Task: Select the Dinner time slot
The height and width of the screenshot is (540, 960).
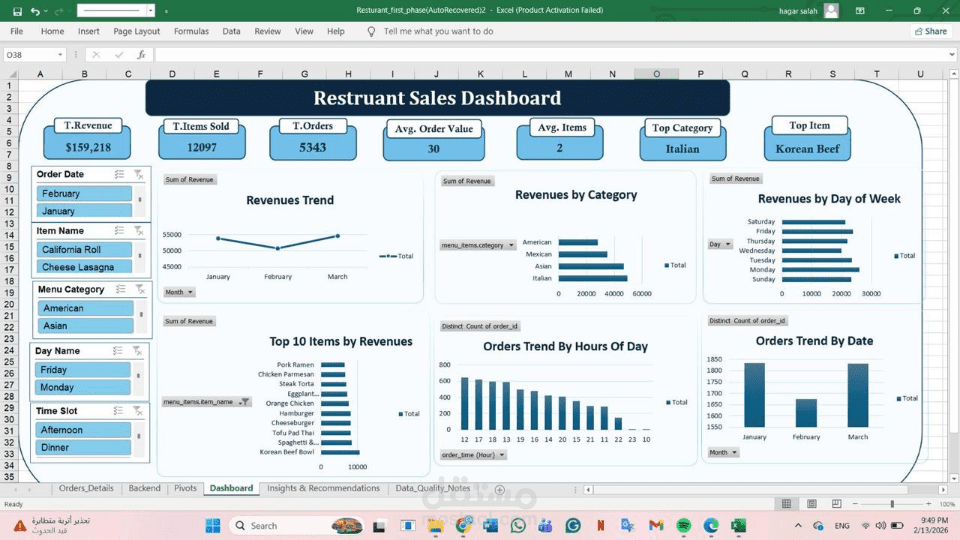Action: [x=83, y=448]
